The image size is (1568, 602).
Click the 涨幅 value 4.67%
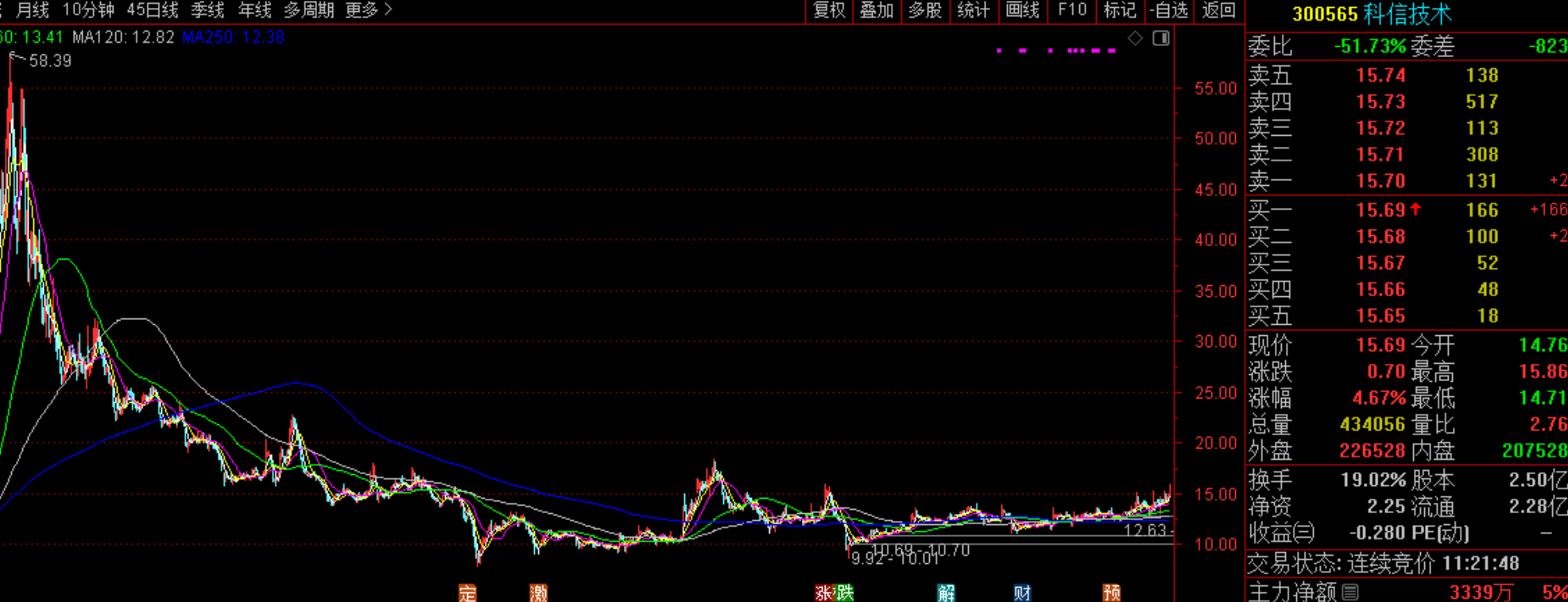pos(1380,398)
